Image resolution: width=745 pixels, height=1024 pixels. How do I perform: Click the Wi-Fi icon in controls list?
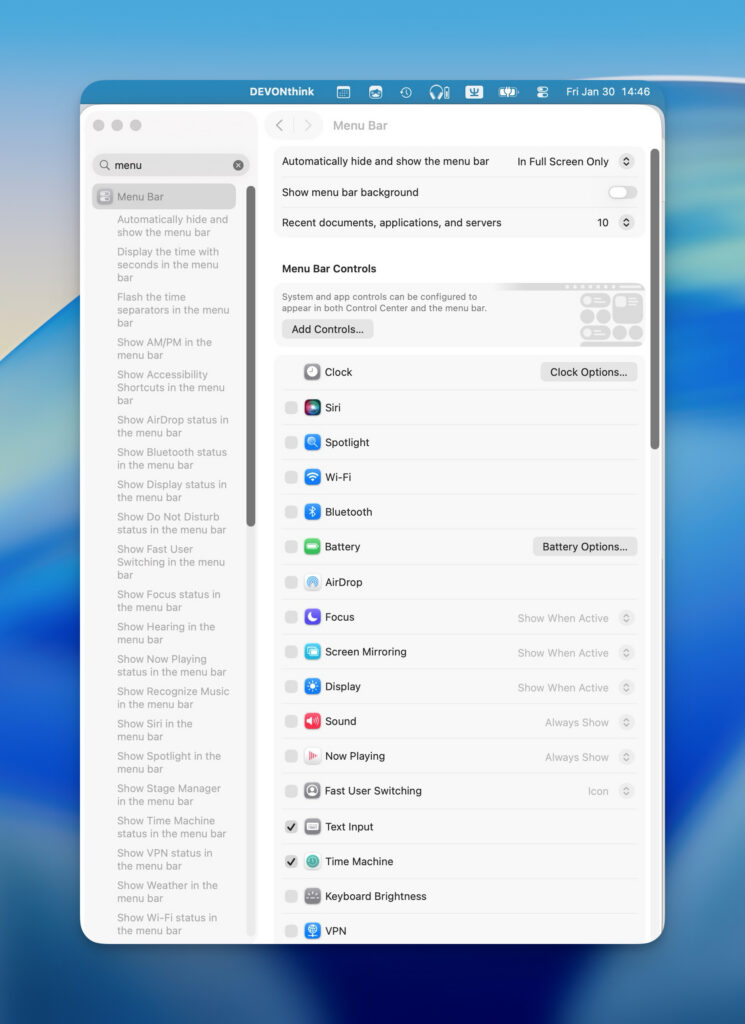click(312, 477)
